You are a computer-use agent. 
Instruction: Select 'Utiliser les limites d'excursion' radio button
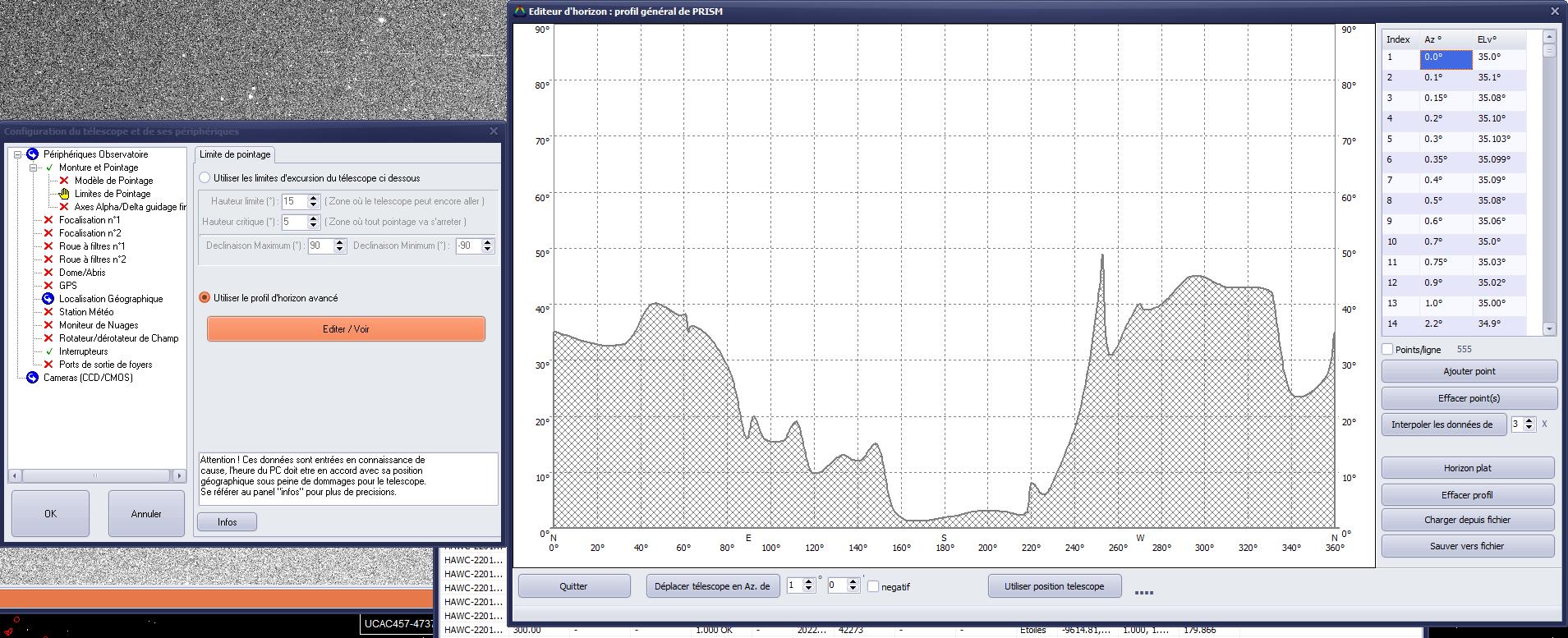(x=205, y=178)
